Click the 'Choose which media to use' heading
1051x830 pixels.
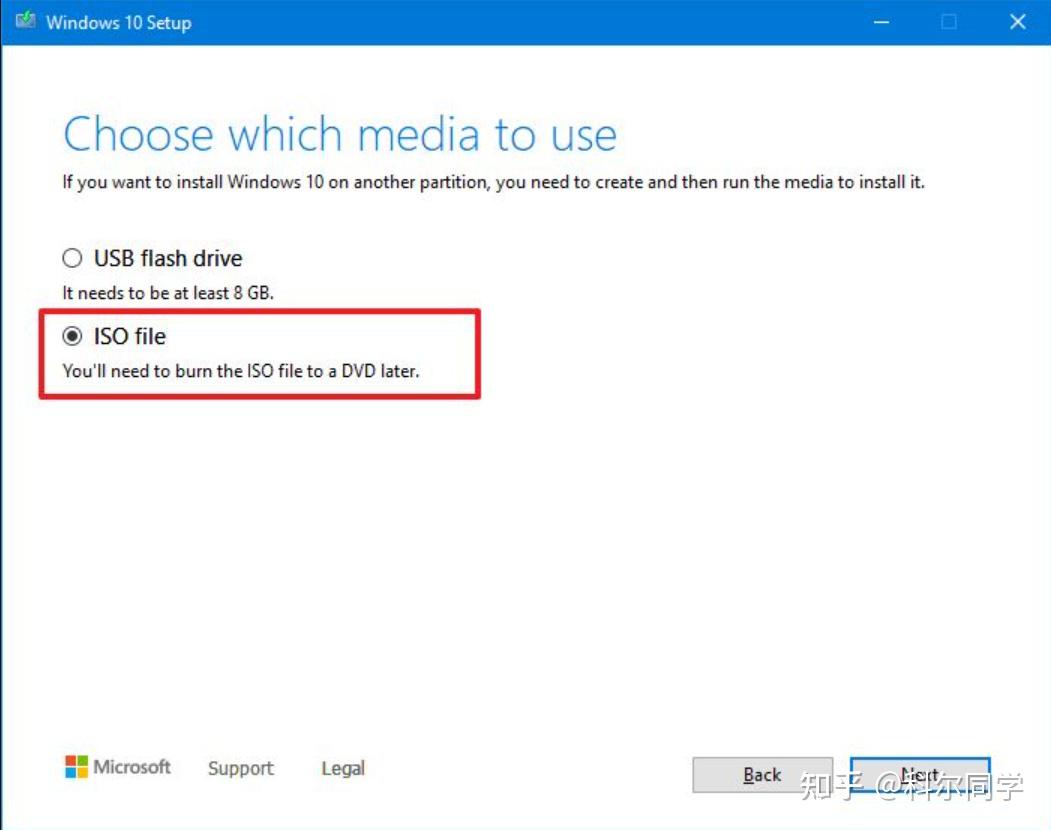(x=339, y=133)
